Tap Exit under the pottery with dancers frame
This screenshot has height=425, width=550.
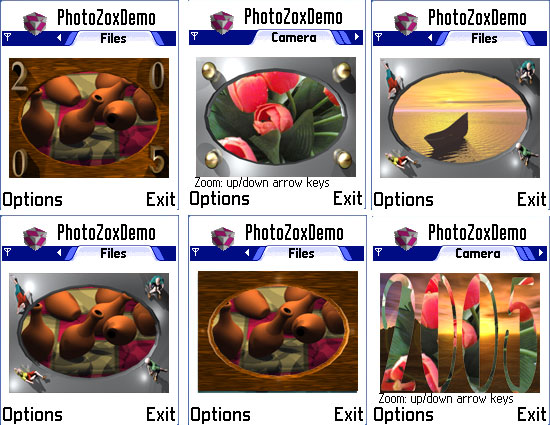[x=161, y=414]
